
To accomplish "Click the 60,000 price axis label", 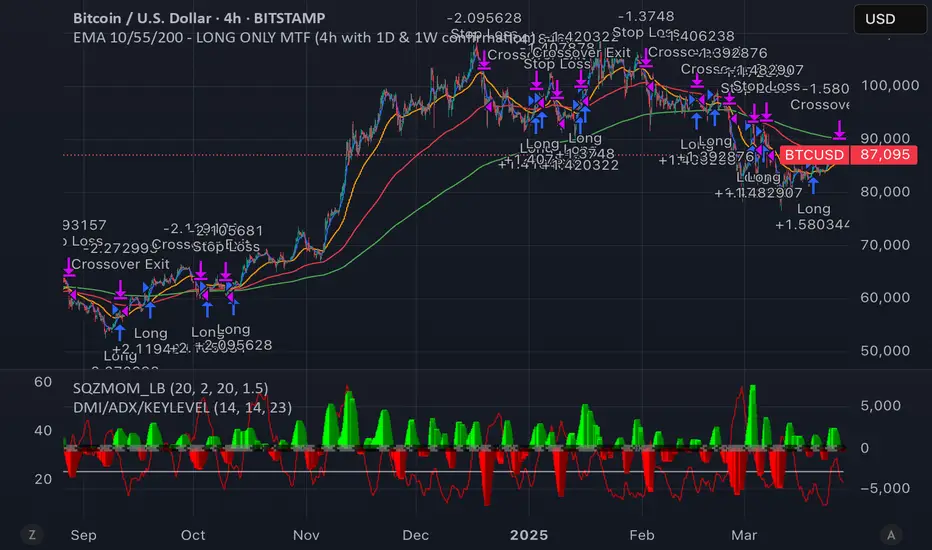I will [x=885, y=297].
